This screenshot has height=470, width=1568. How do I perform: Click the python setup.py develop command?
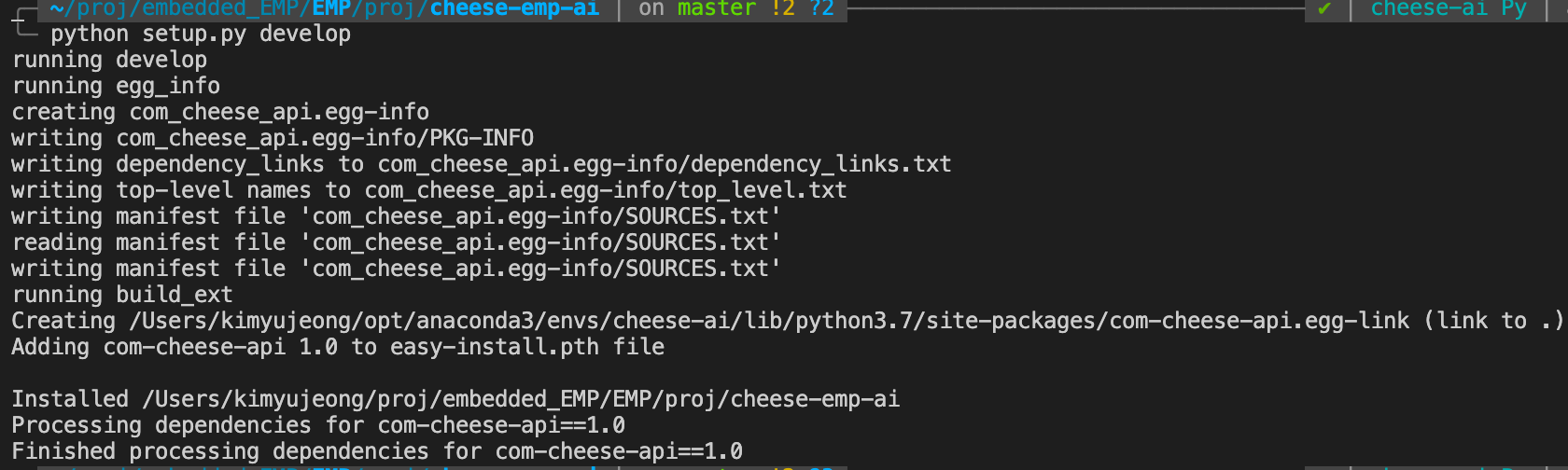(201, 34)
